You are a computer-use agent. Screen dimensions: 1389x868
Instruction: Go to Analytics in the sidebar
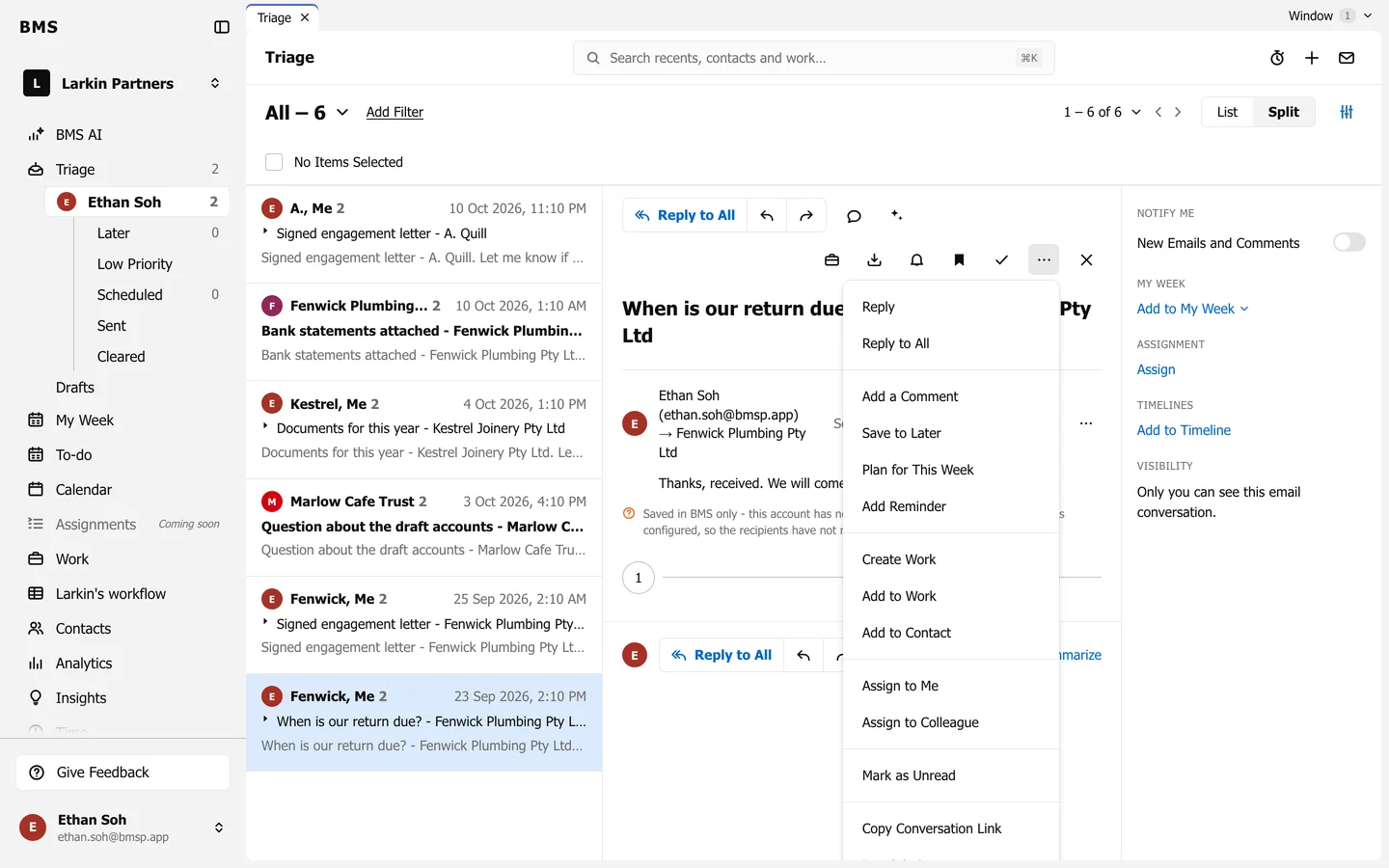click(123, 664)
